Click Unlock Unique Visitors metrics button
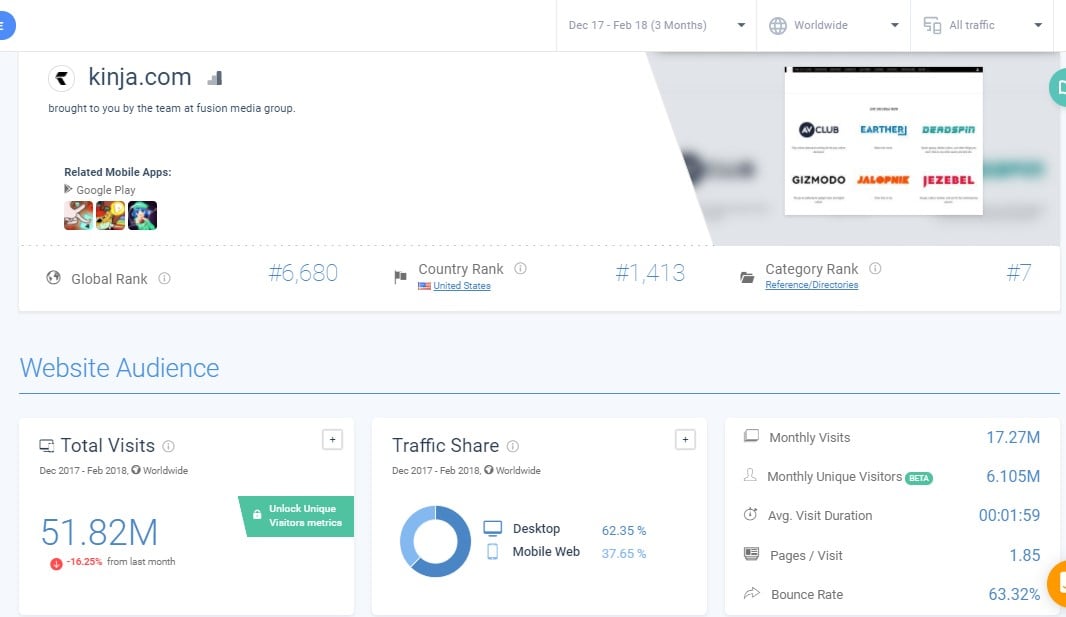1066x617 pixels. point(298,516)
